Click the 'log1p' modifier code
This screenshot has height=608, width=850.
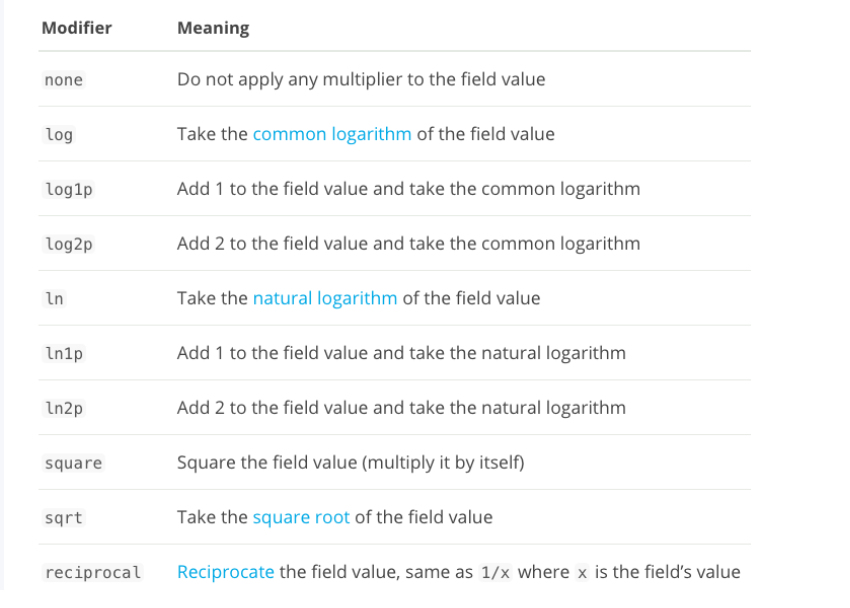[68, 189]
